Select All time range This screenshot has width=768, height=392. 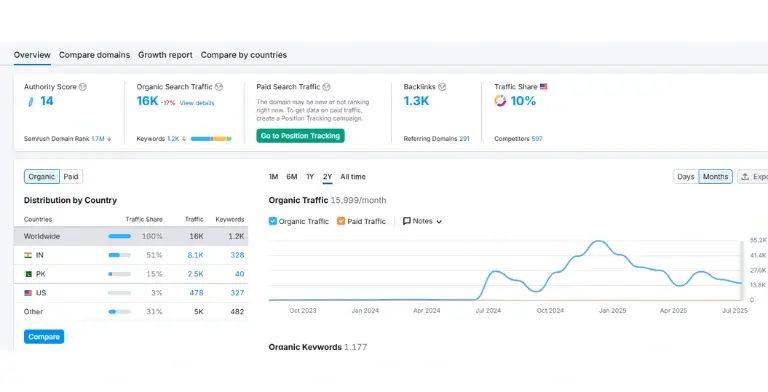(353, 177)
